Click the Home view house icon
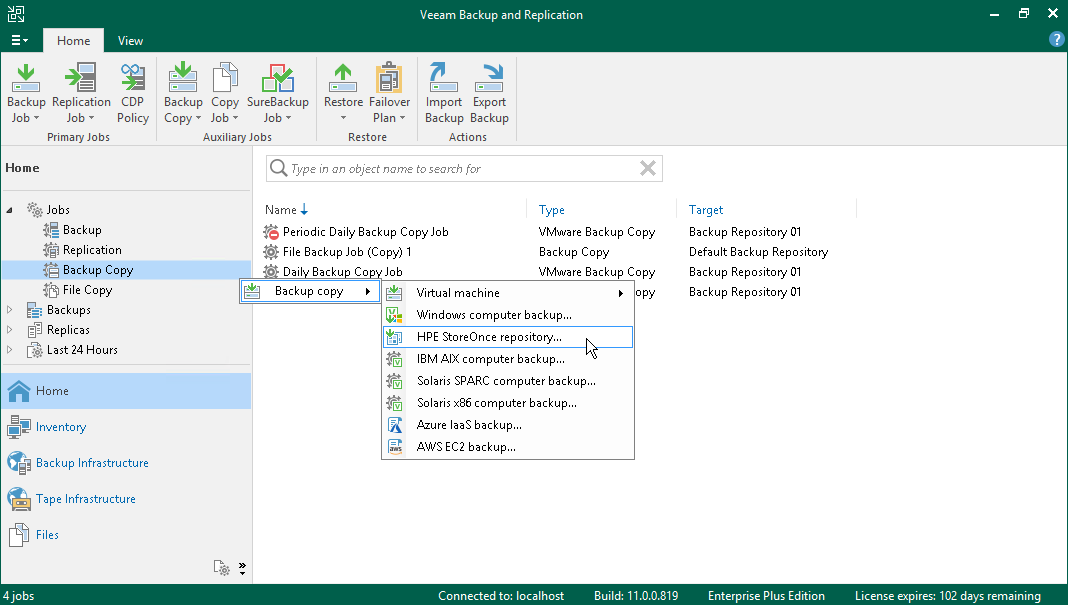Viewport: 1068px width, 605px height. (x=18, y=391)
